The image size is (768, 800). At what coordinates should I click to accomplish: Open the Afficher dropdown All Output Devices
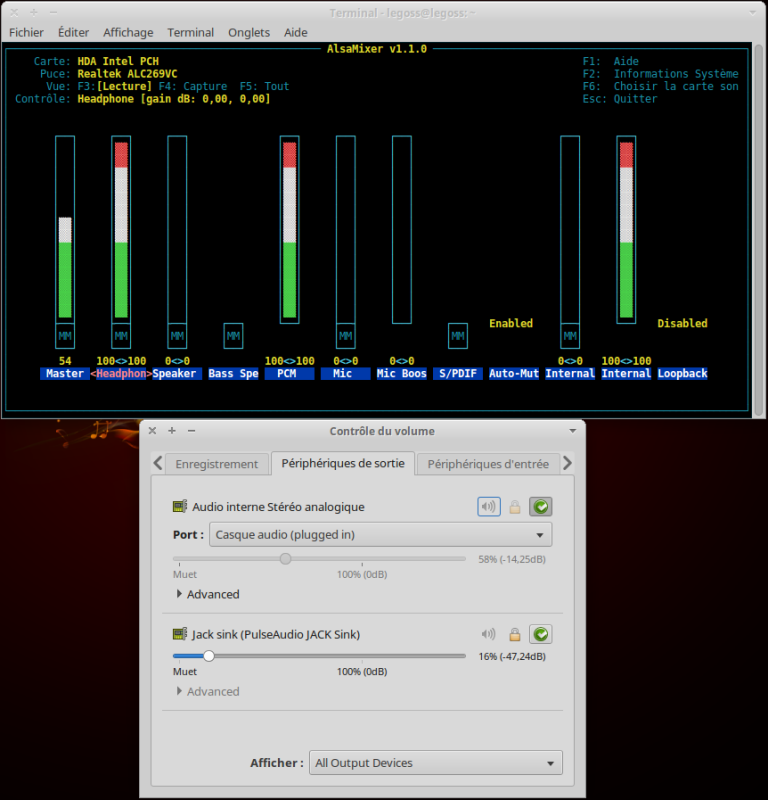pyautogui.click(x=436, y=763)
